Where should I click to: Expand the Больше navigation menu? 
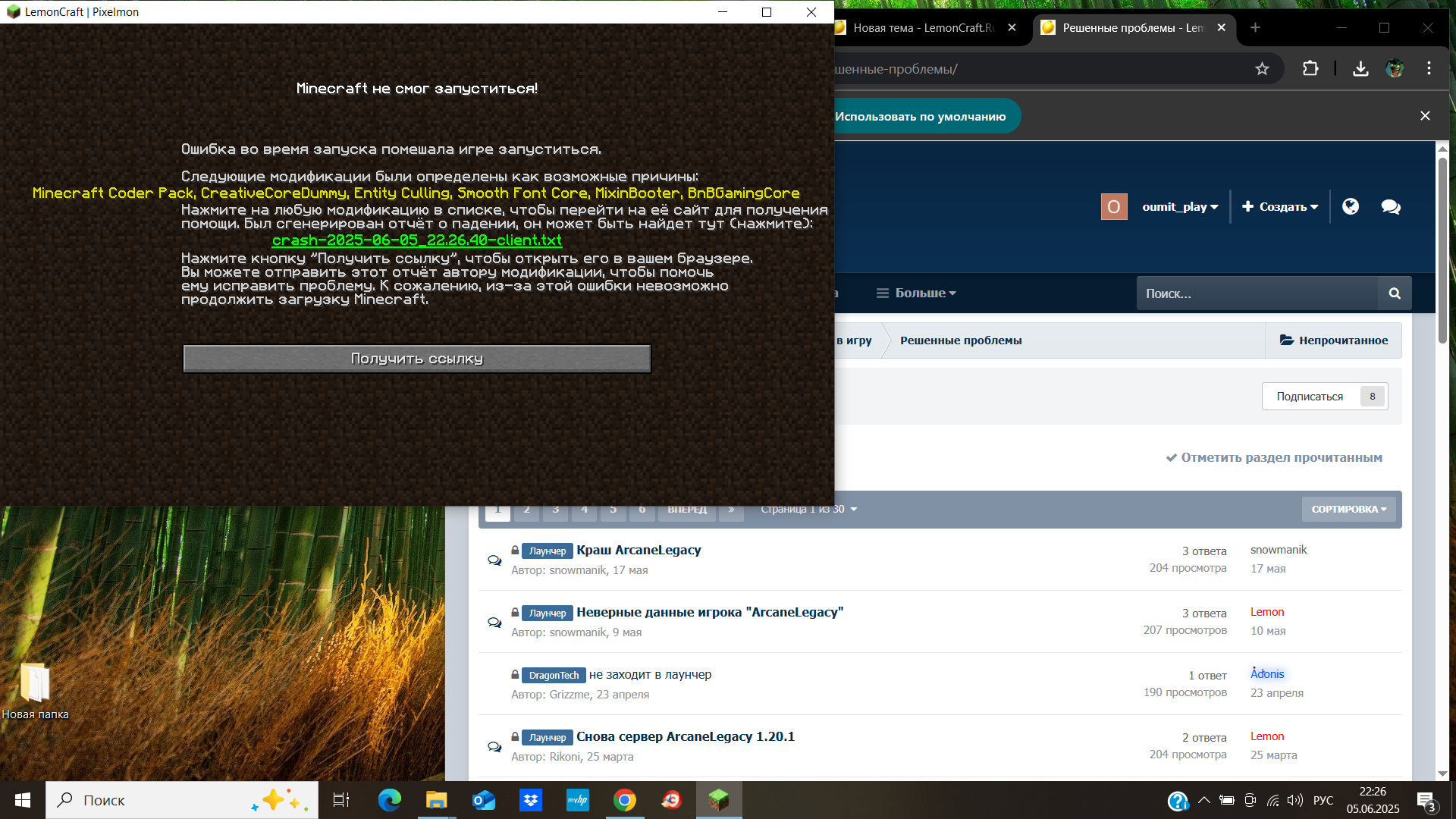(x=916, y=293)
